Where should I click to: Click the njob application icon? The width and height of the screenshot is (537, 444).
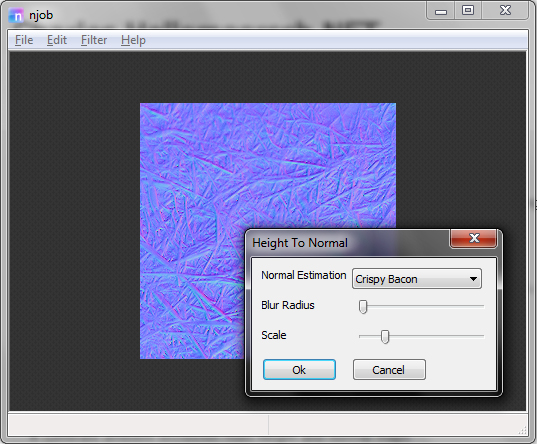(16, 15)
